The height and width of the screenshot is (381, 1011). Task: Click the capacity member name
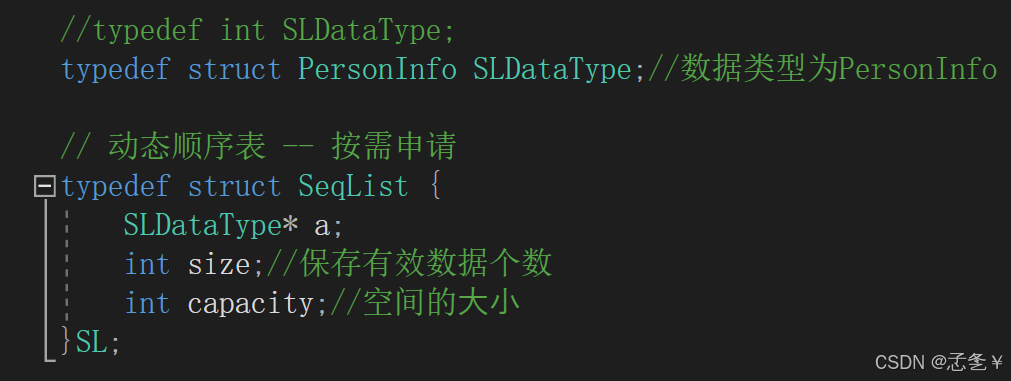(251, 304)
